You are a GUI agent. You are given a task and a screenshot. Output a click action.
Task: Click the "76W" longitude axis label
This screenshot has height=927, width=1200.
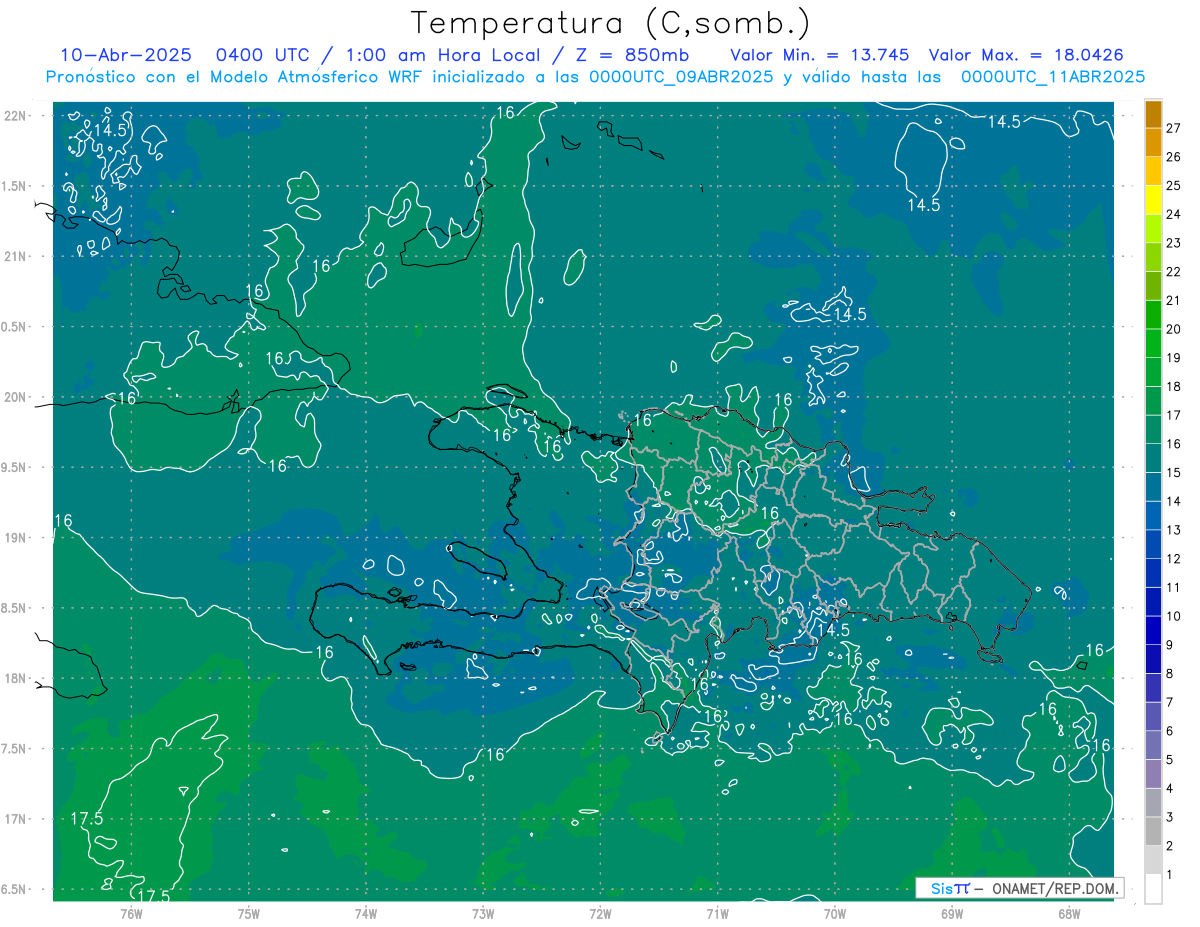(131, 914)
